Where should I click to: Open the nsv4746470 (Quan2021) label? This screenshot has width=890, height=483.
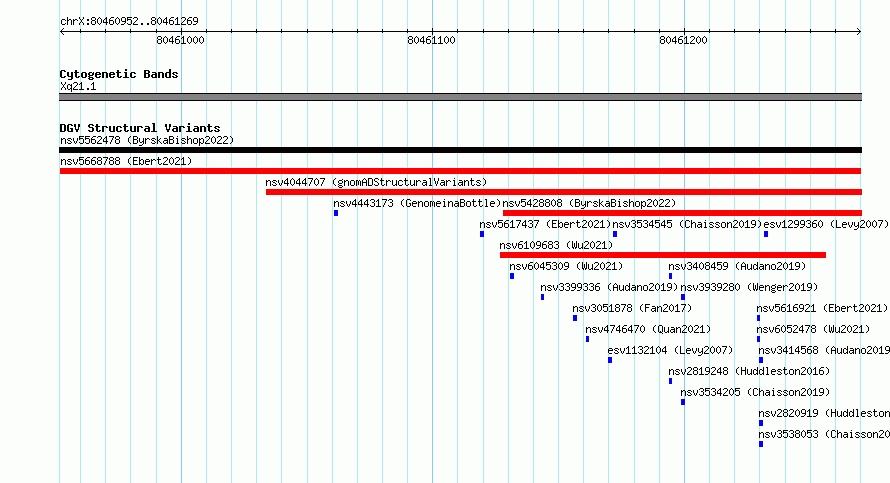coord(648,329)
